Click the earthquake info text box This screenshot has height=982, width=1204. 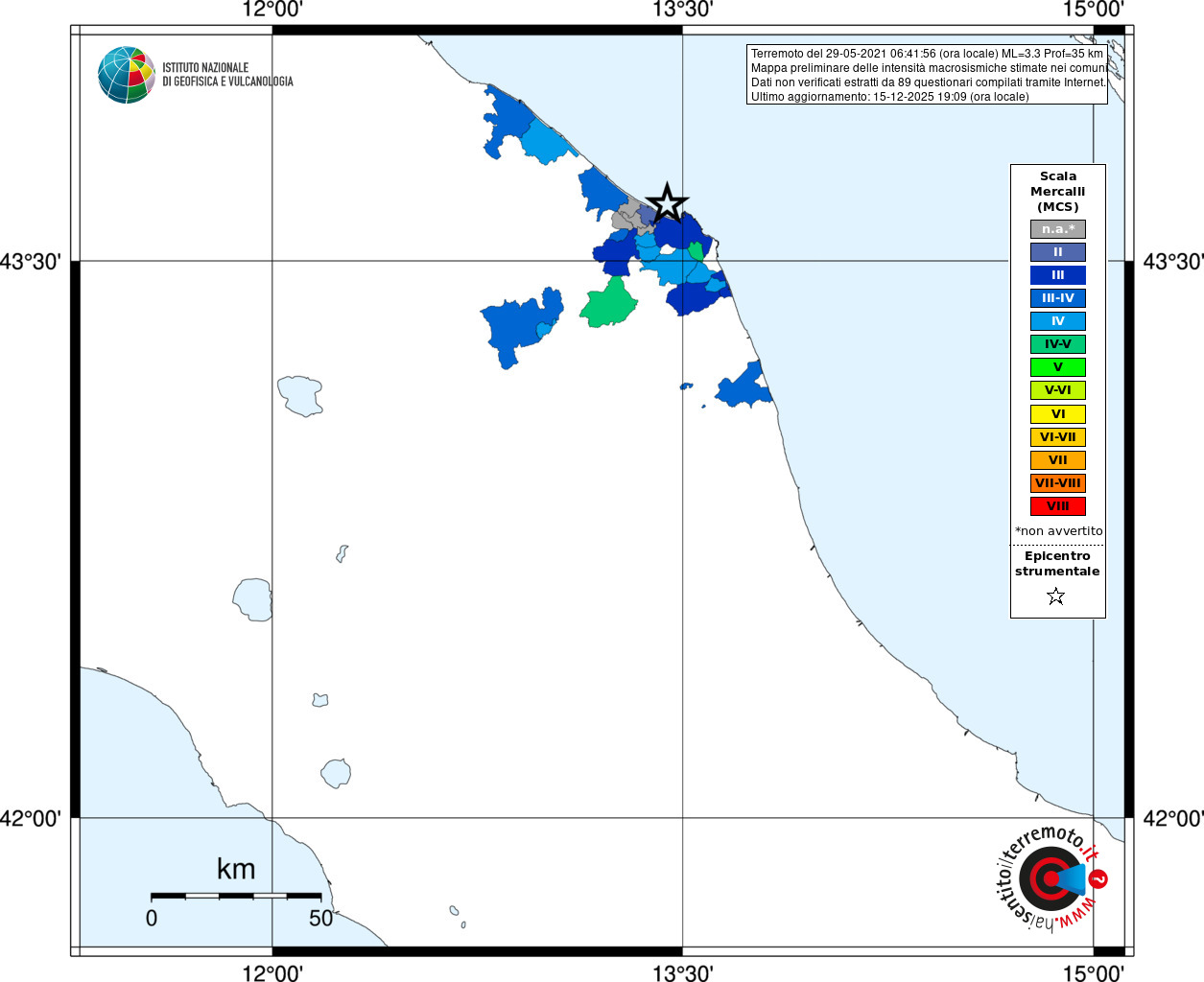(927, 75)
